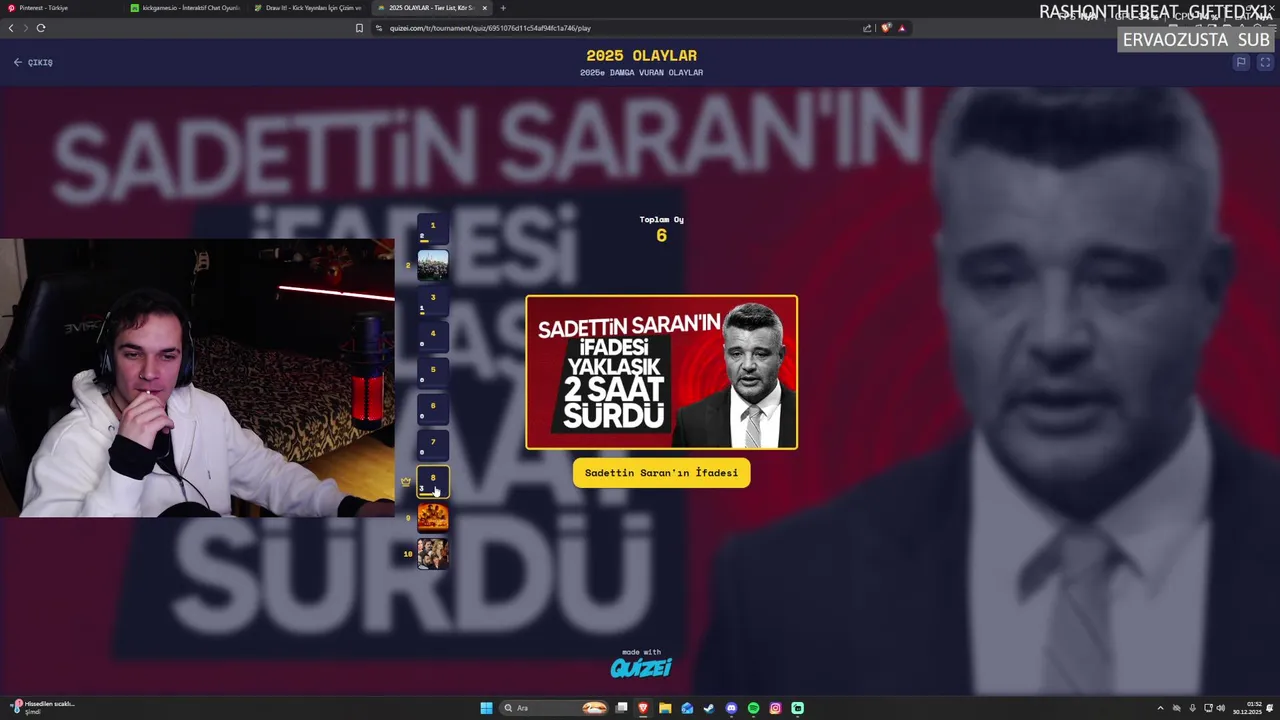The height and width of the screenshot is (720, 1280).
Task: Click the browser forward arrow
Action: [26, 28]
